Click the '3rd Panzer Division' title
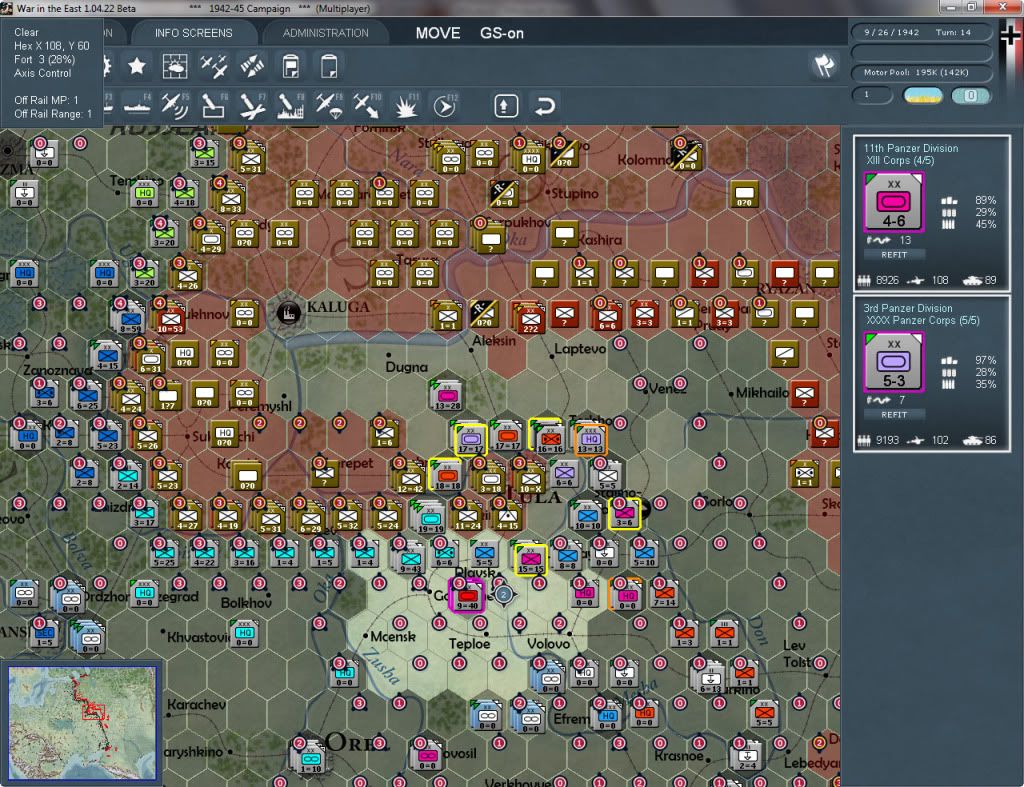 coord(907,308)
